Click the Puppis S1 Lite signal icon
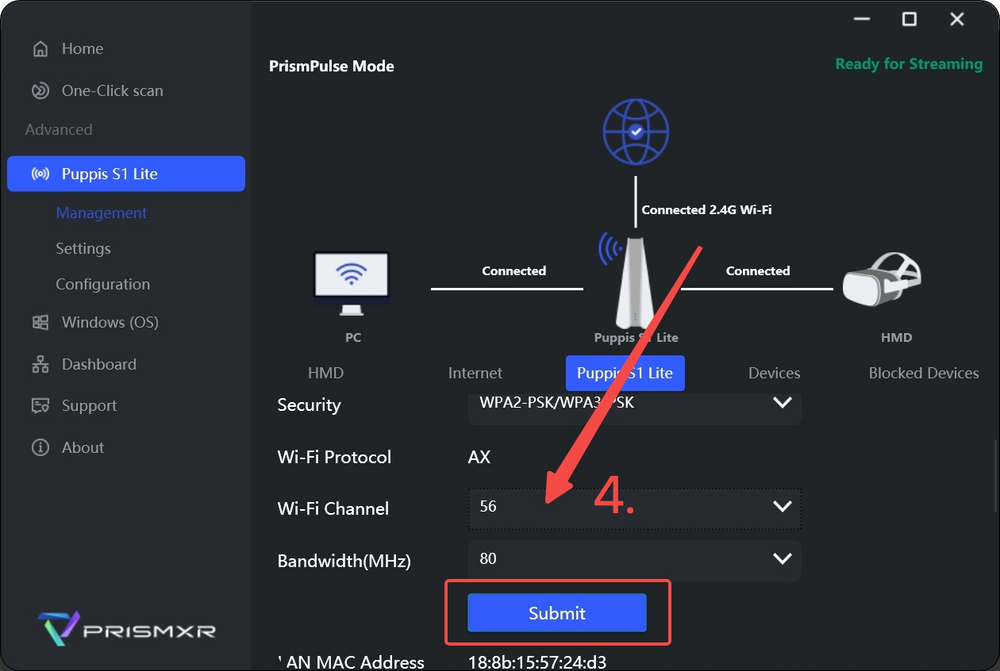This screenshot has height=671, width=1000. (40, 174)
